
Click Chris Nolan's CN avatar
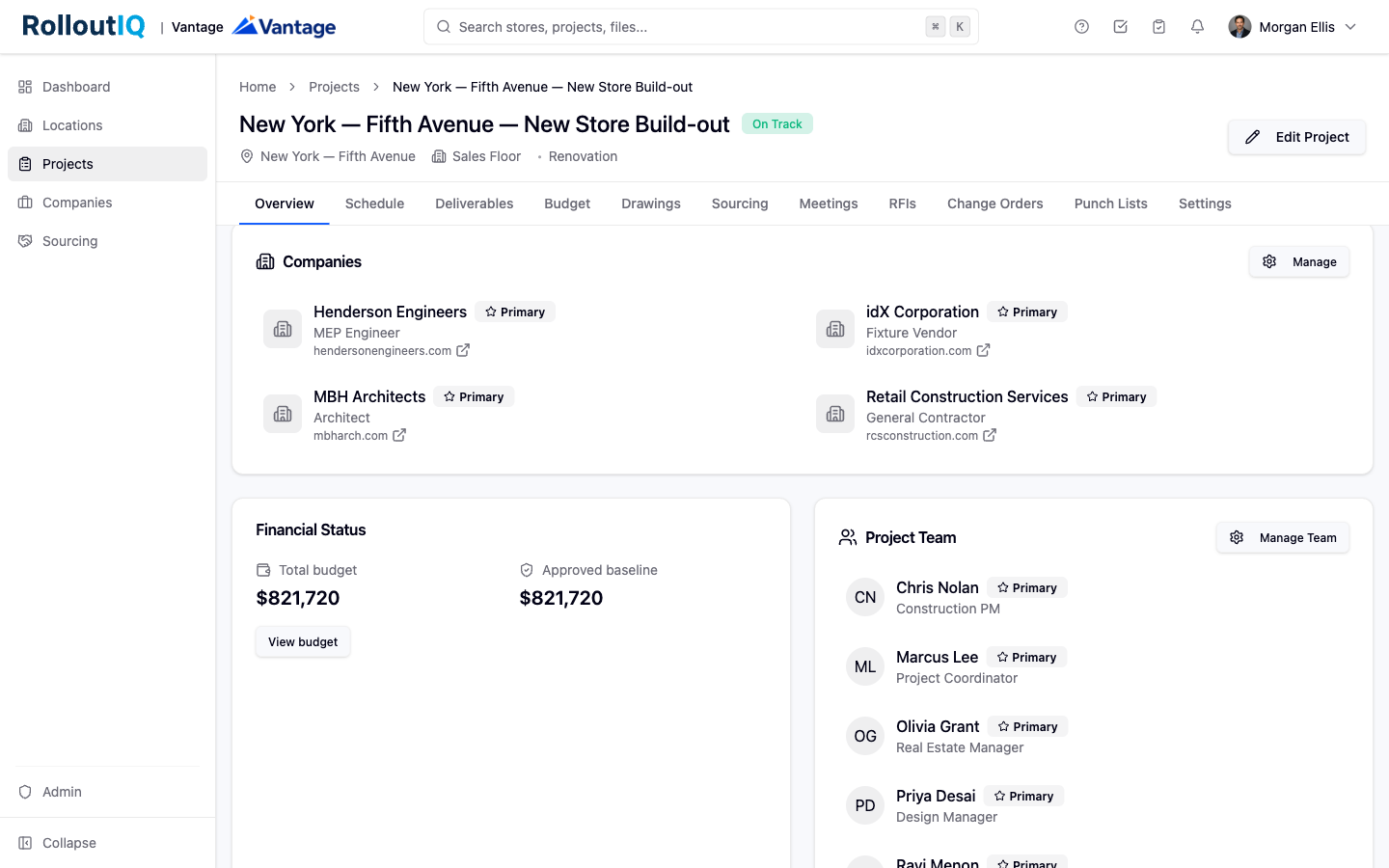[x=865, y=597]
